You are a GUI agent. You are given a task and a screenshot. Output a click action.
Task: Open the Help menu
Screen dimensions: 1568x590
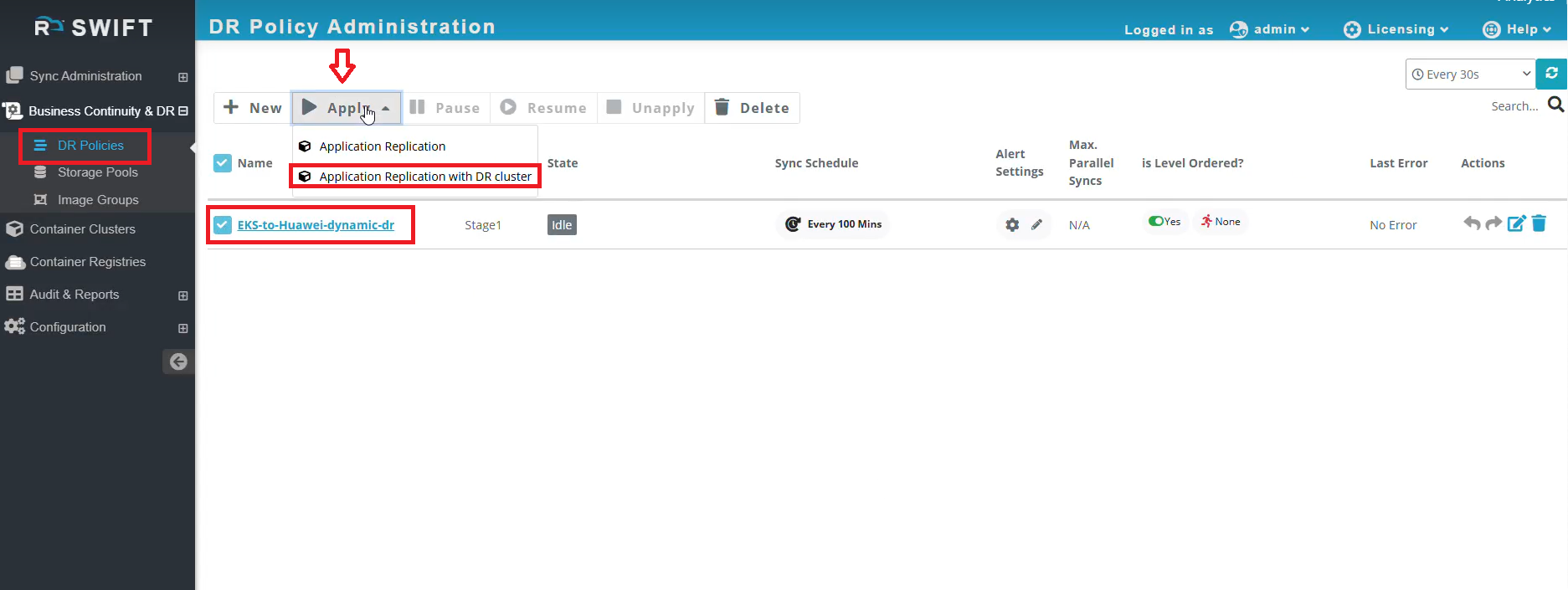coord(1517,29)
